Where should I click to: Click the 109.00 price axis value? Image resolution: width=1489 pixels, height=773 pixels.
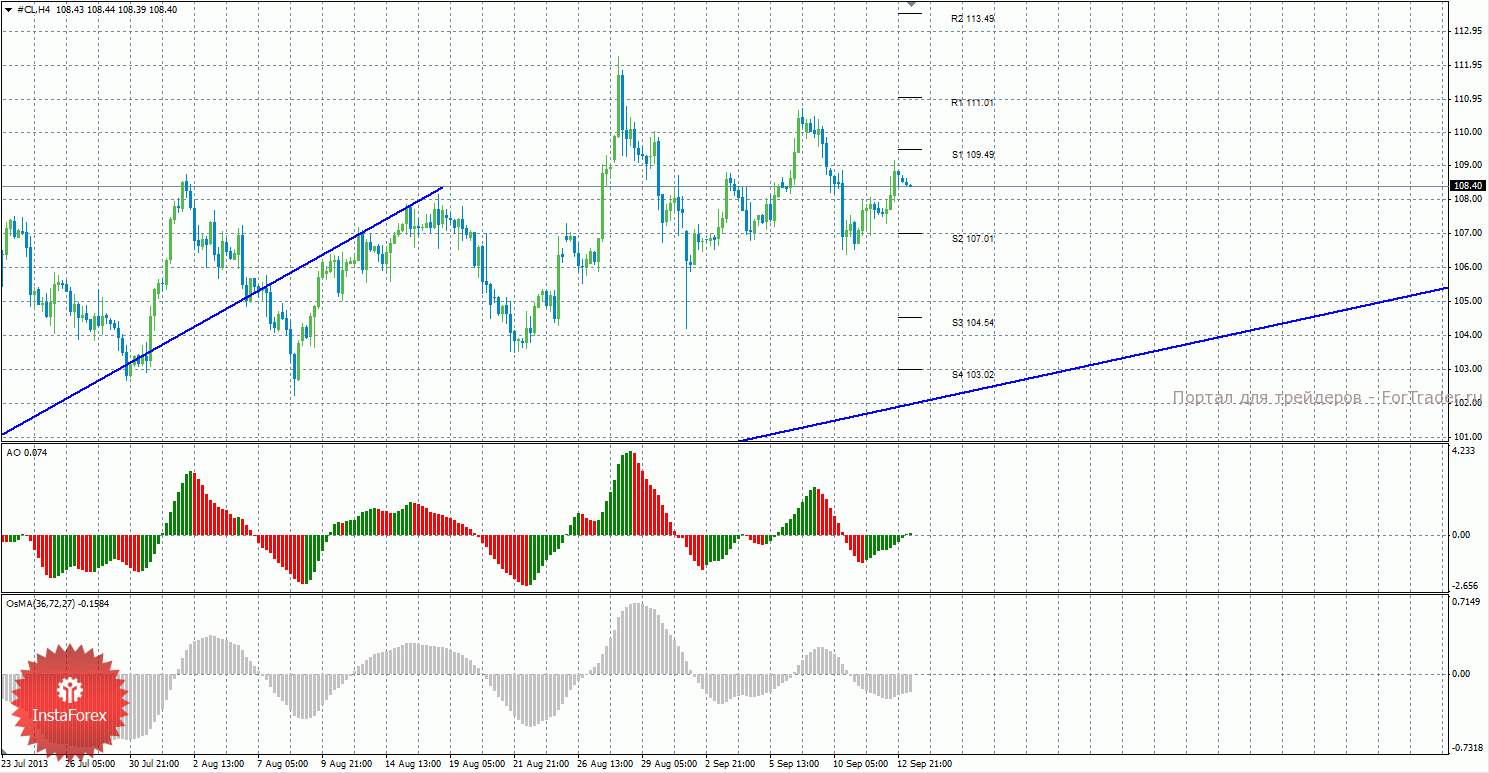[1468, 165]
